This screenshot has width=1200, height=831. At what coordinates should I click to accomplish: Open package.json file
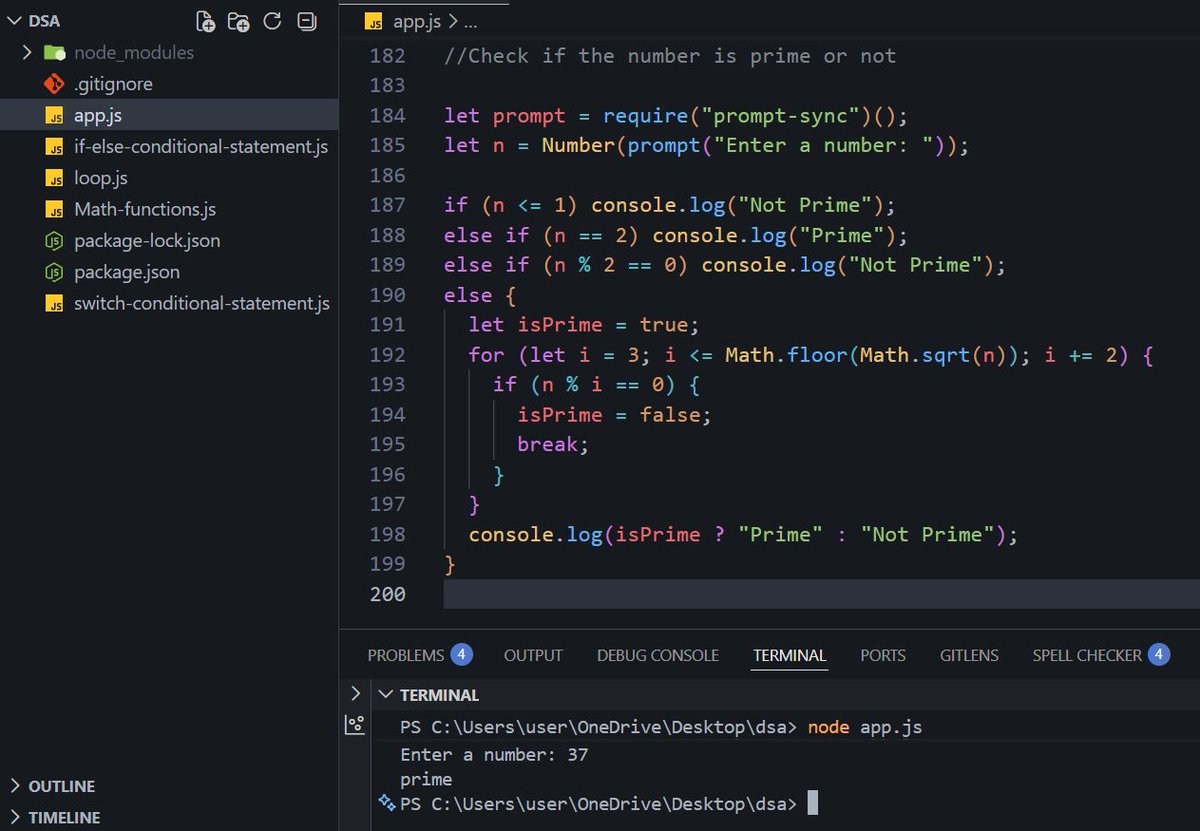click(x=127, y=271)
